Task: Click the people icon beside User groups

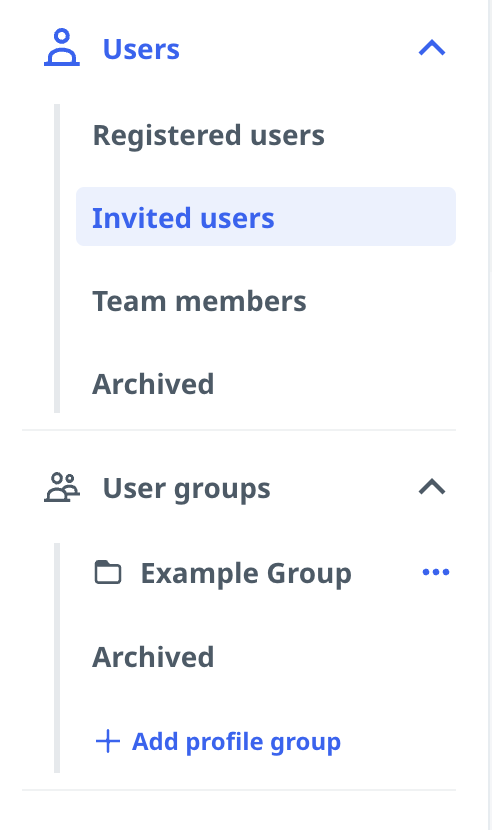Action: point(62,488)
